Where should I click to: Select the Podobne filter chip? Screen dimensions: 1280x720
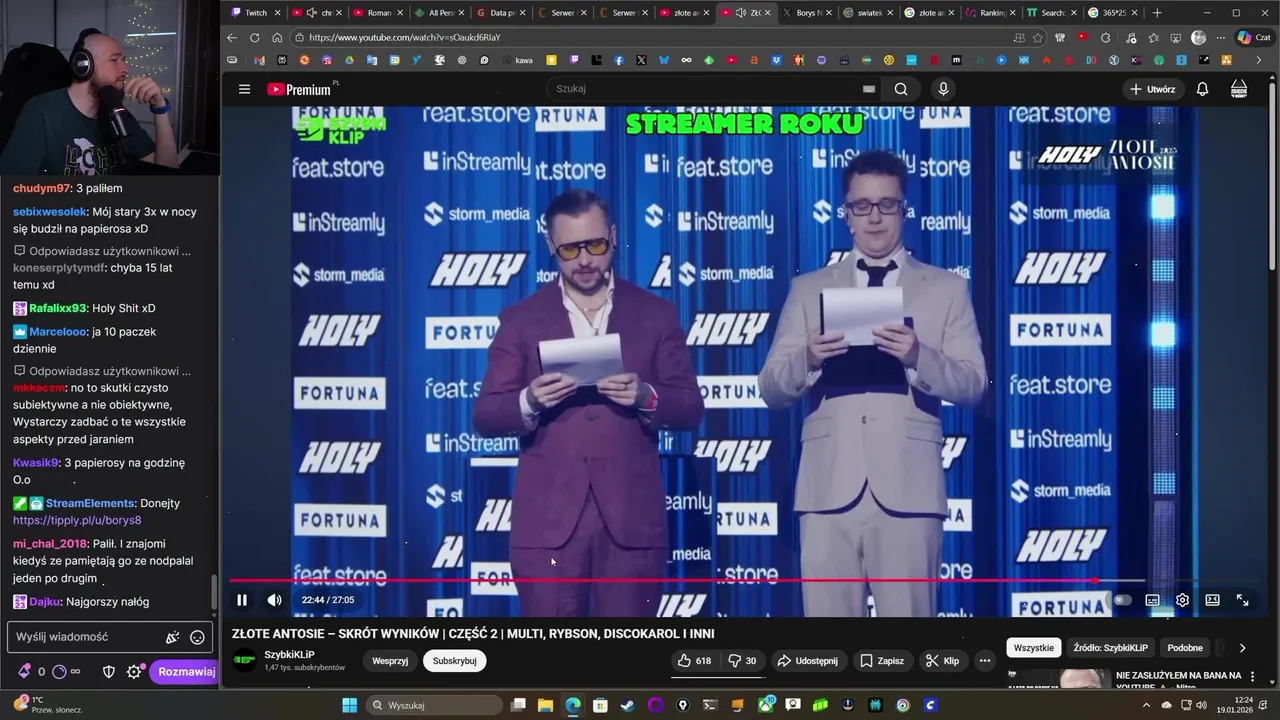(1186, 648)
